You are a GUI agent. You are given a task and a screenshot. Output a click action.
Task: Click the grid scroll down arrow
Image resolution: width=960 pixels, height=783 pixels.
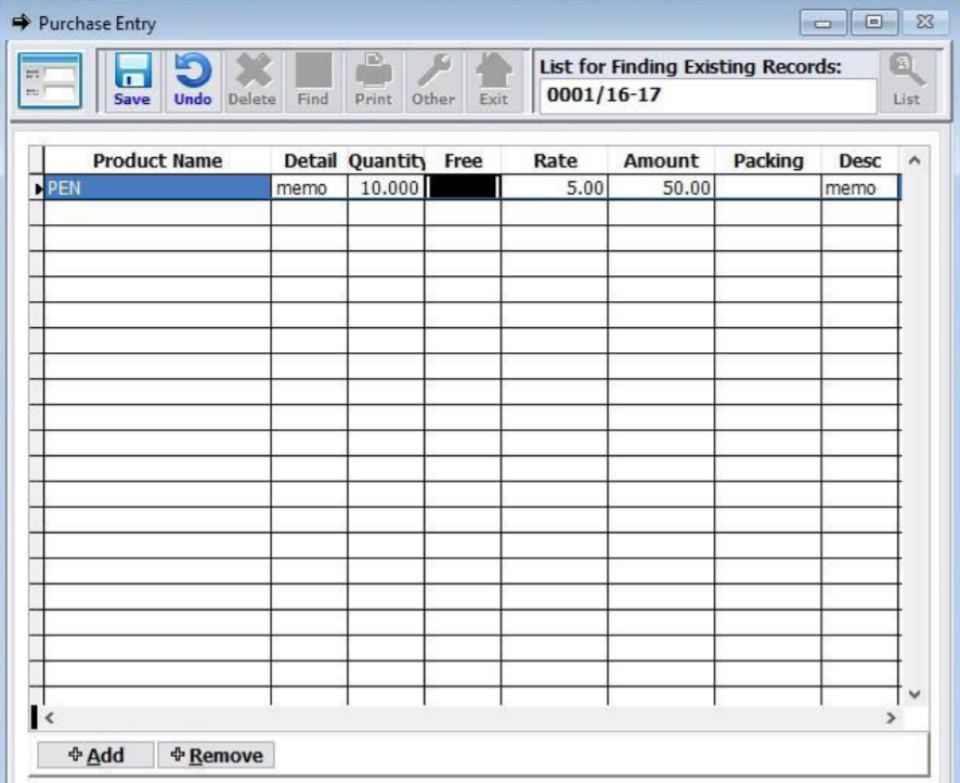[x=915, y=694]
